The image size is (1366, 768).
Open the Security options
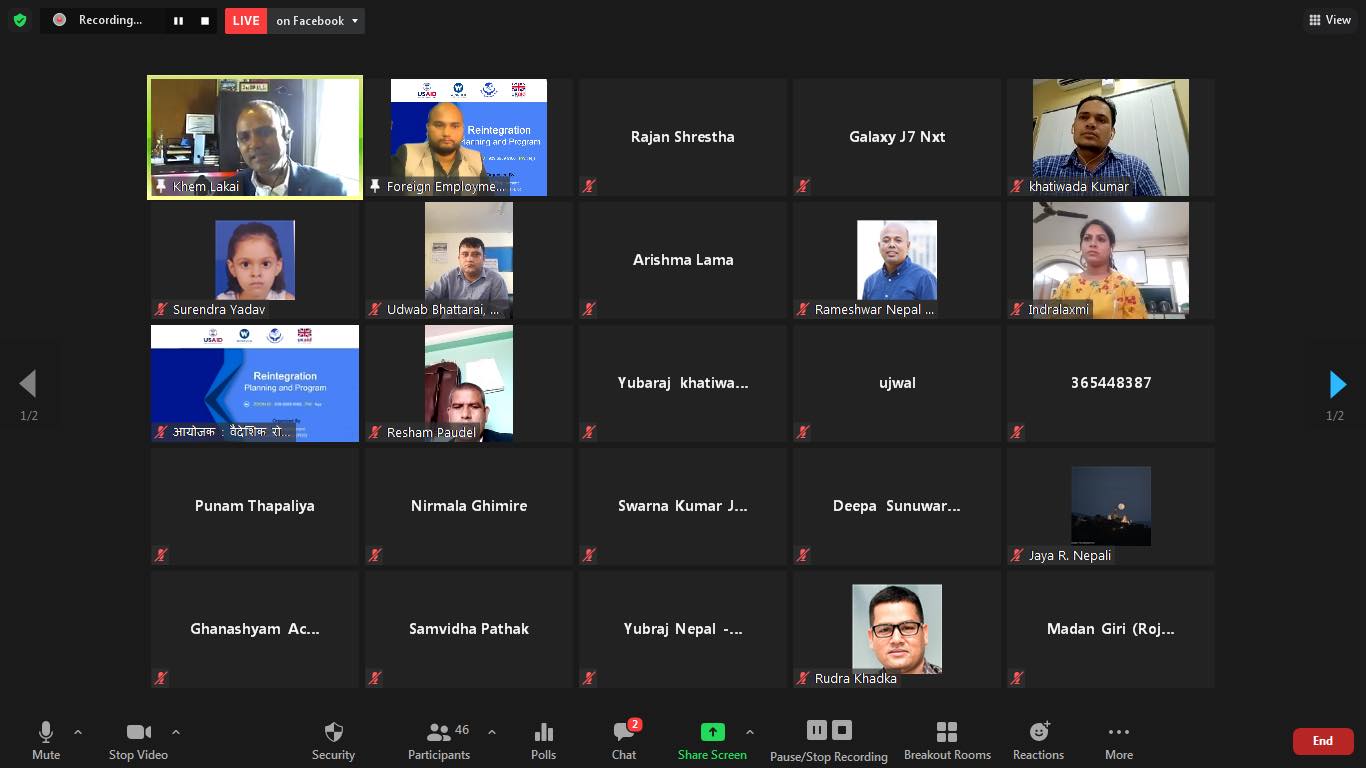click(333, 741)
